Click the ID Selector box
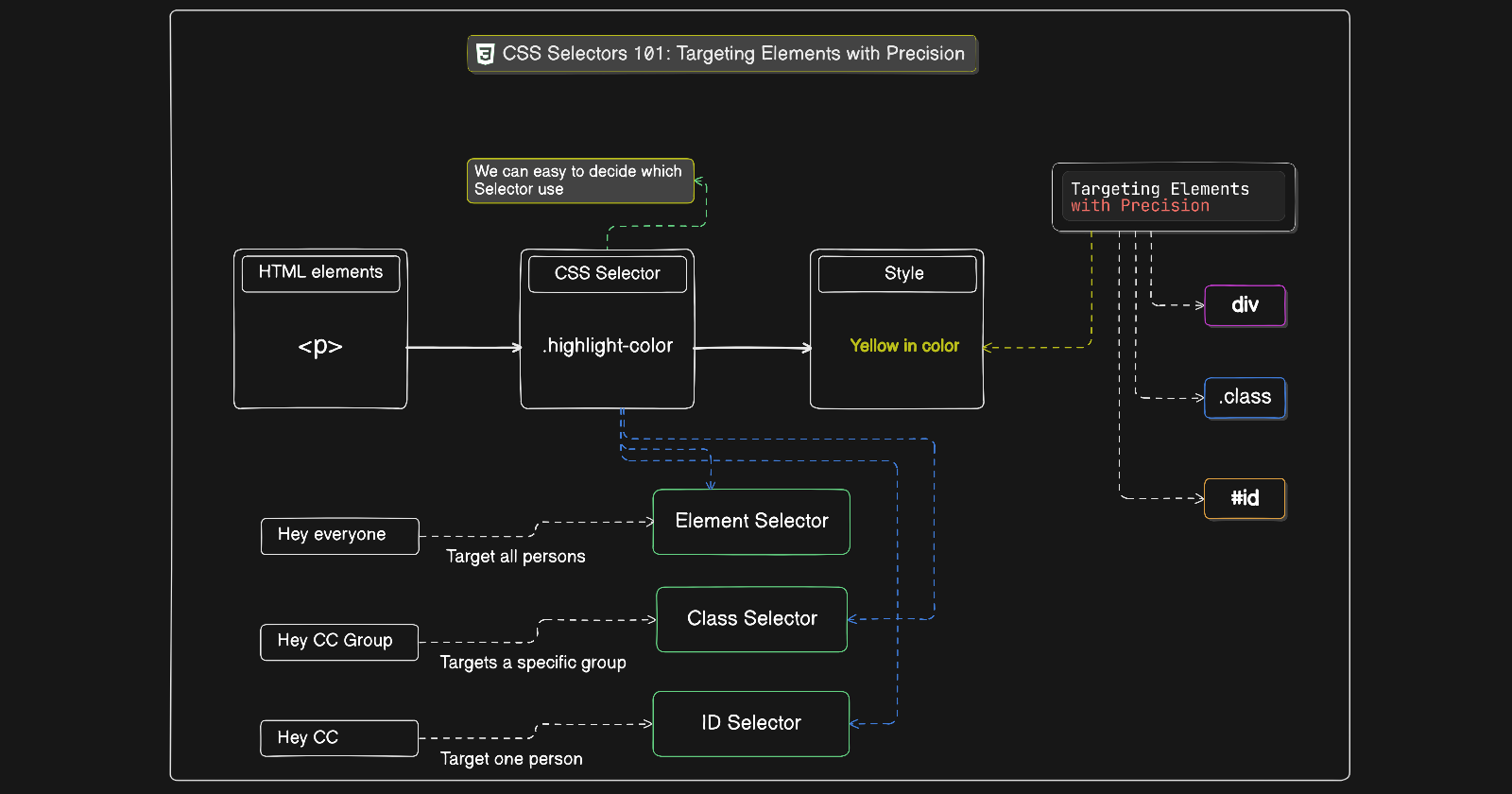Image resolution: width=1512 pixels, height=794 pixels. point(751,724)
